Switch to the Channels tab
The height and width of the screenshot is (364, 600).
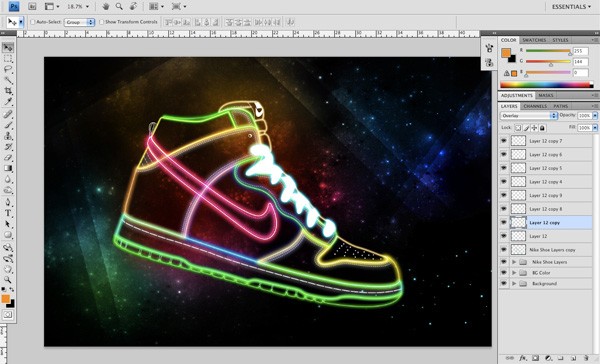pyautogui.click(x=535, y=106)
